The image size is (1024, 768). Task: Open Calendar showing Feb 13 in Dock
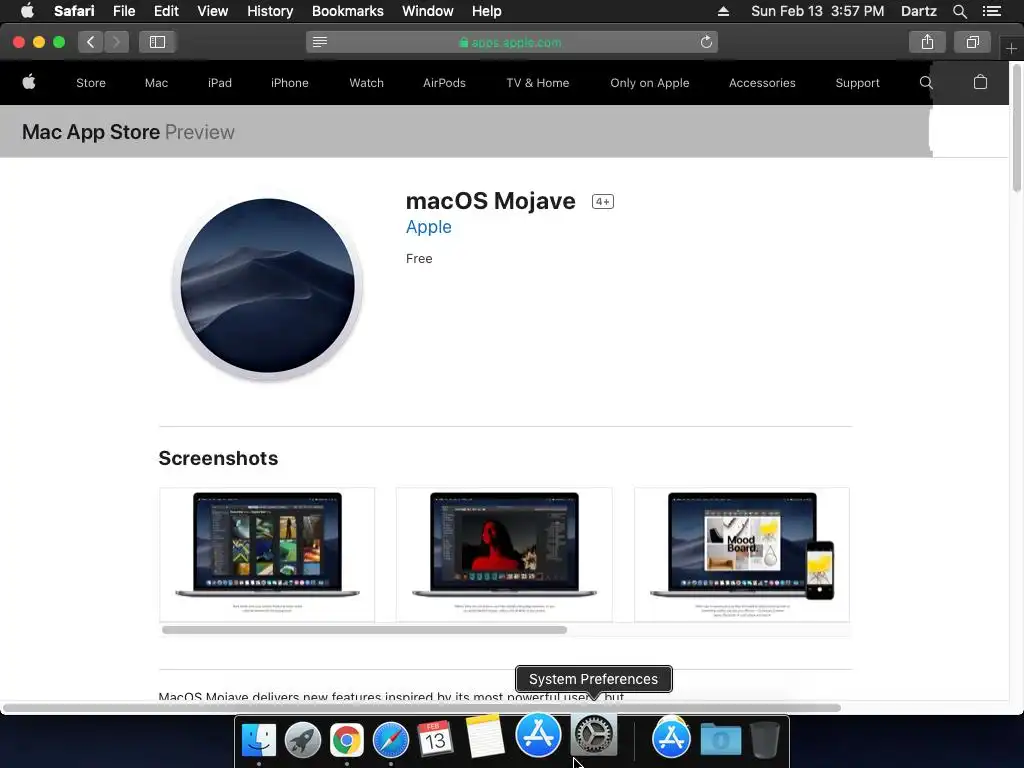pos(435,739)
